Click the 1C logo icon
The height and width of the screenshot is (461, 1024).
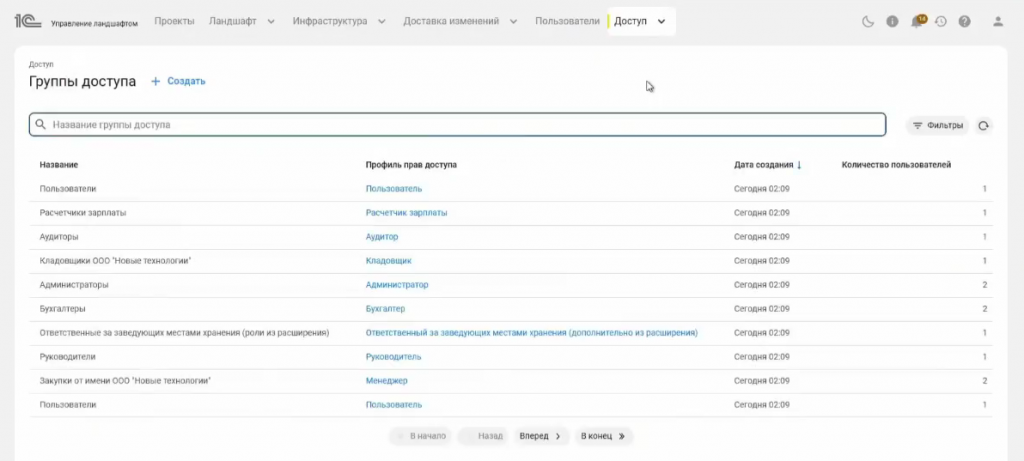tap(28, 21)
